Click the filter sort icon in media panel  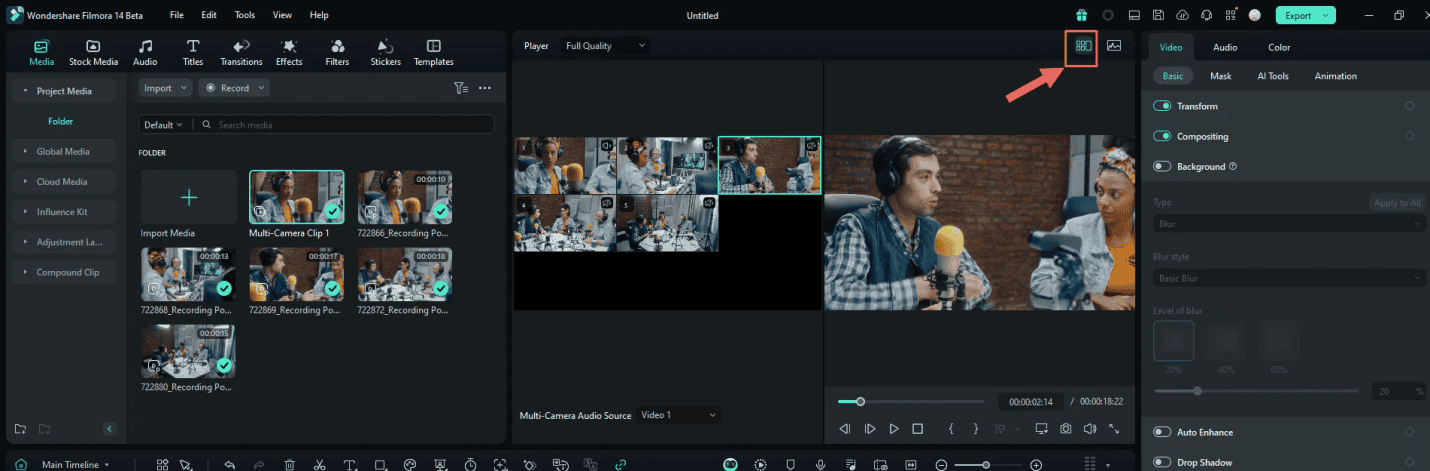[x=461, y=88]
